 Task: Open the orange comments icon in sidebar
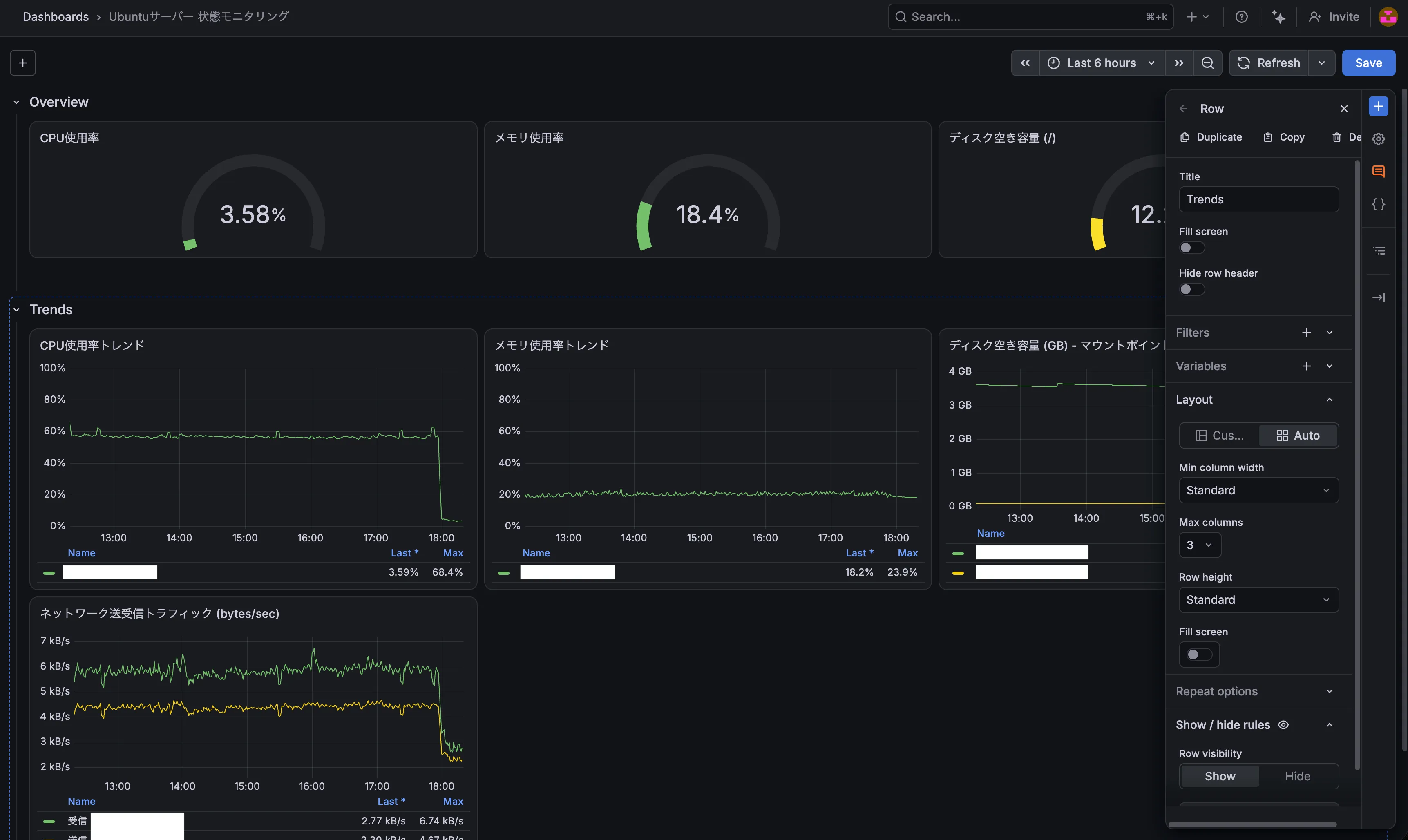(1379, 172)
